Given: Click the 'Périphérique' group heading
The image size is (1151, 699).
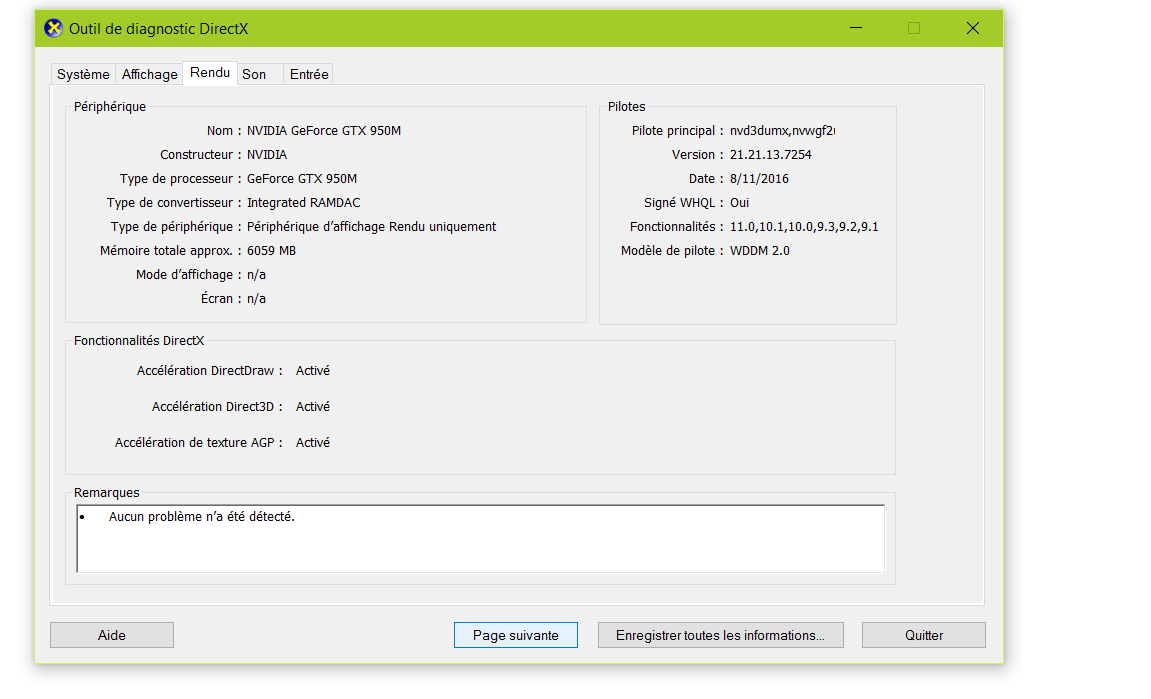Looking at the screenshot, I should 109,106.
